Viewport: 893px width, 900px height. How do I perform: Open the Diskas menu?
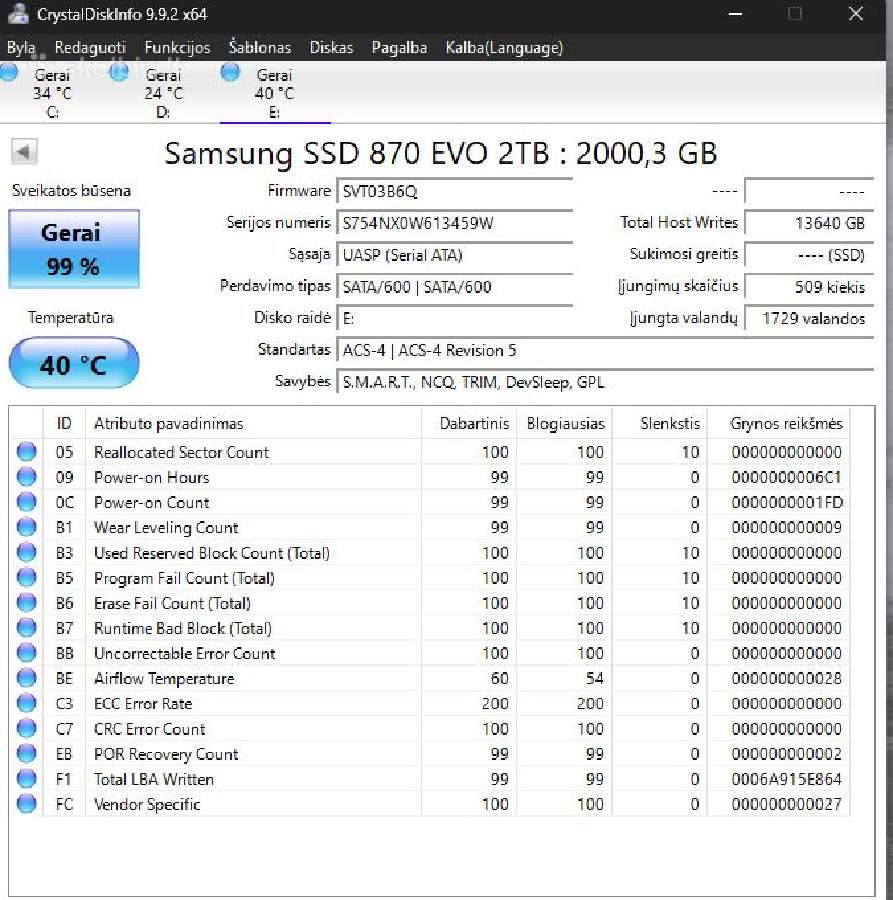click(x=331, y=47)
